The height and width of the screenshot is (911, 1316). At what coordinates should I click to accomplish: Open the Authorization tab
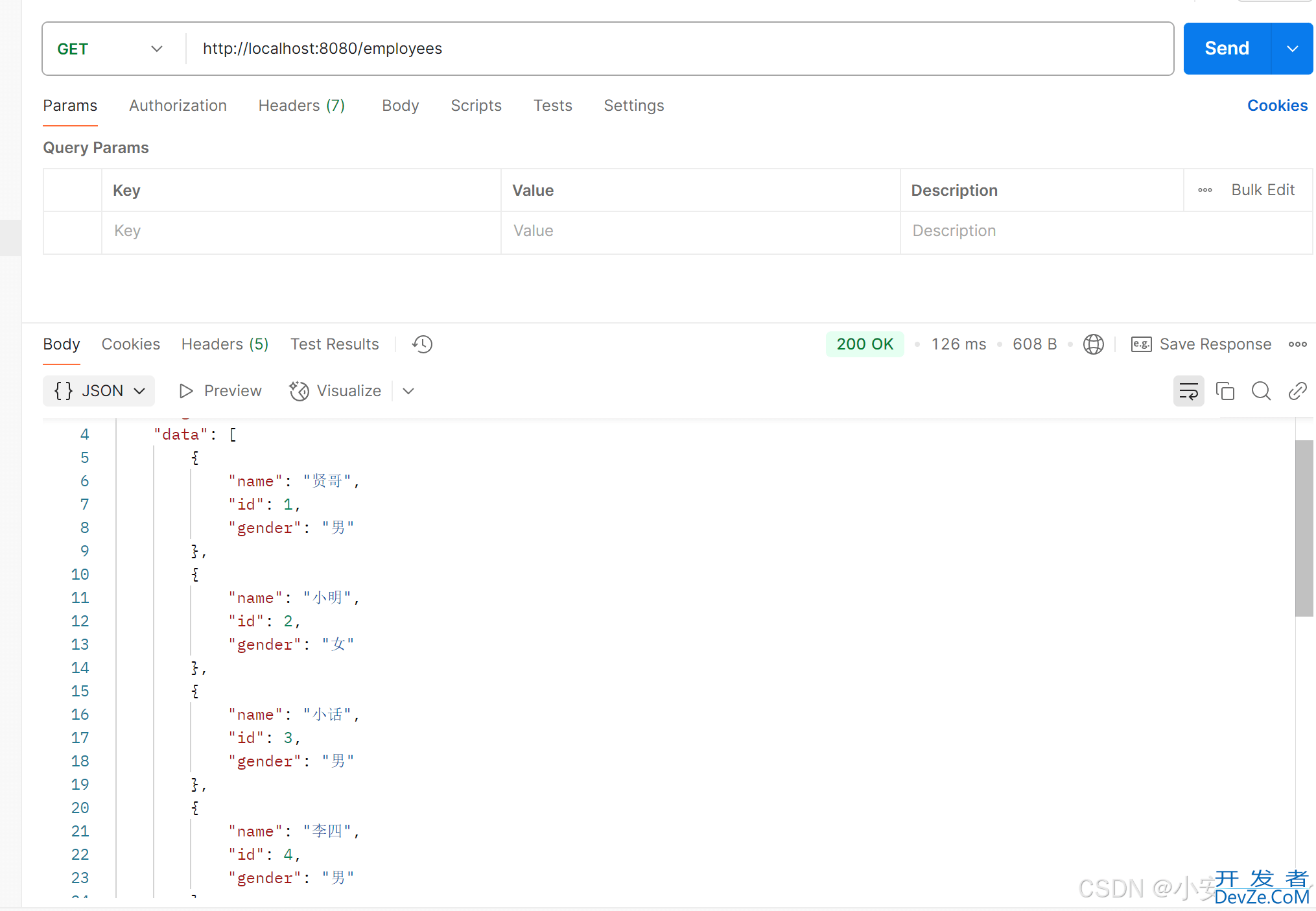click(x=178, y=106)
